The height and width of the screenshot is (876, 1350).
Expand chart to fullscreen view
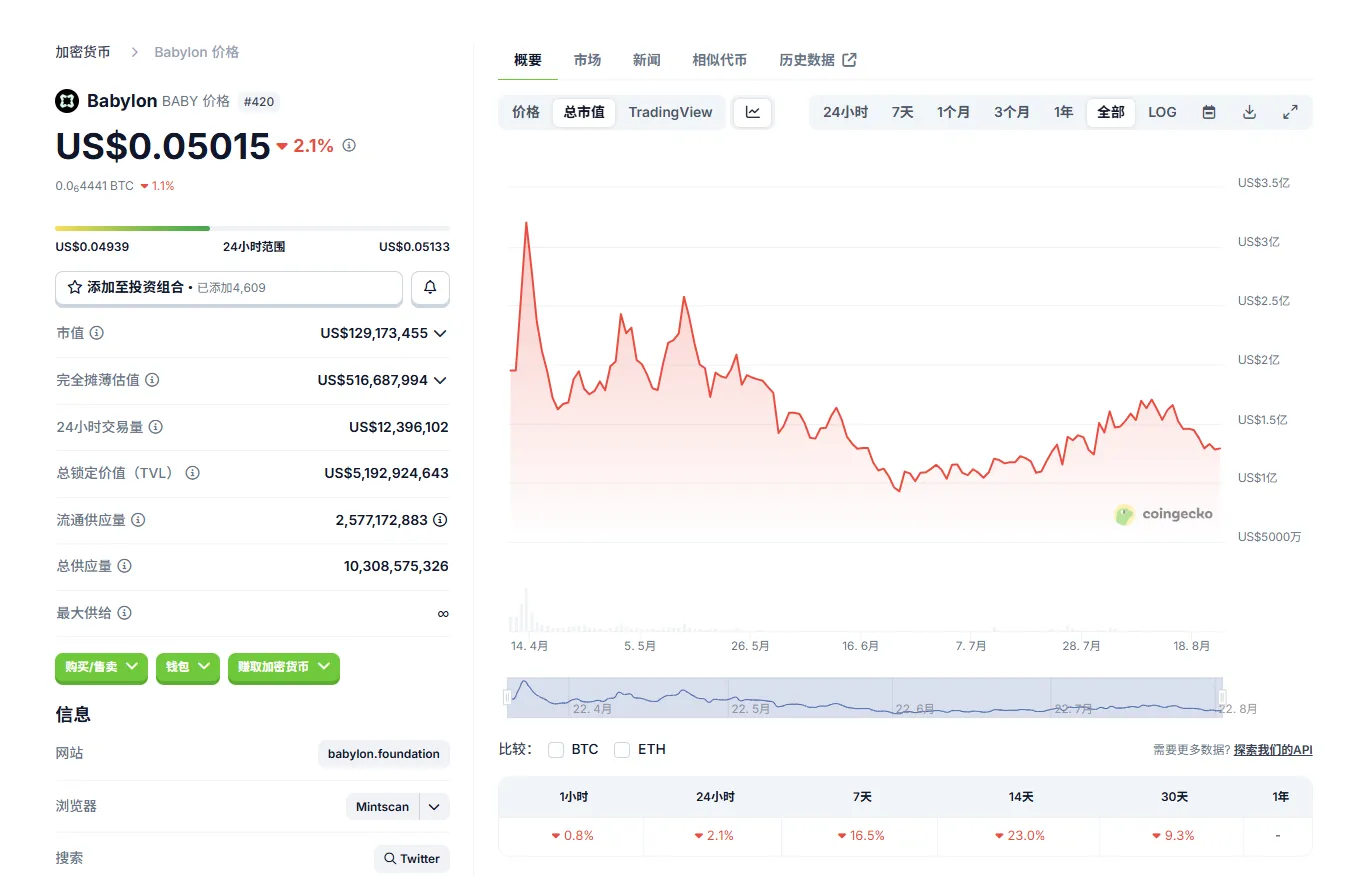coord(1290,112)
